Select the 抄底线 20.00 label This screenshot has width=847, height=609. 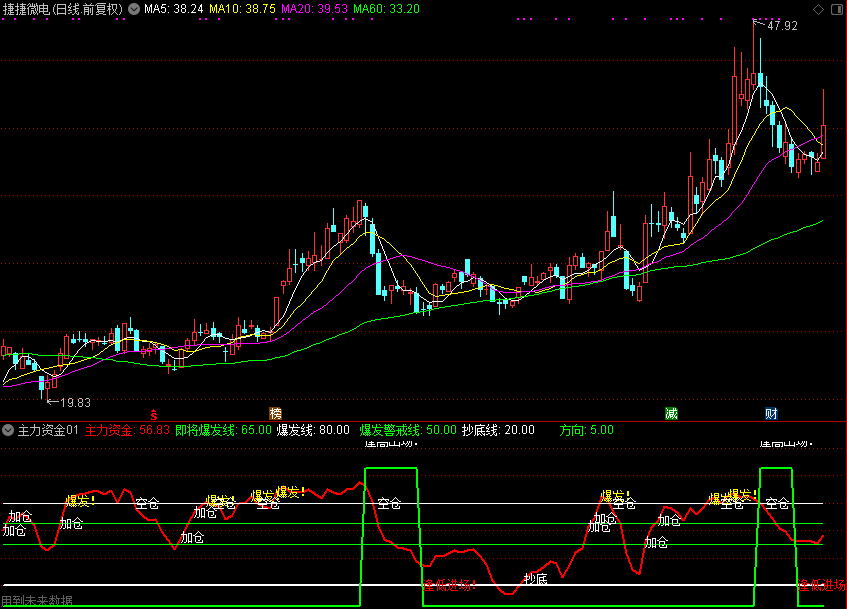[497, 431]
